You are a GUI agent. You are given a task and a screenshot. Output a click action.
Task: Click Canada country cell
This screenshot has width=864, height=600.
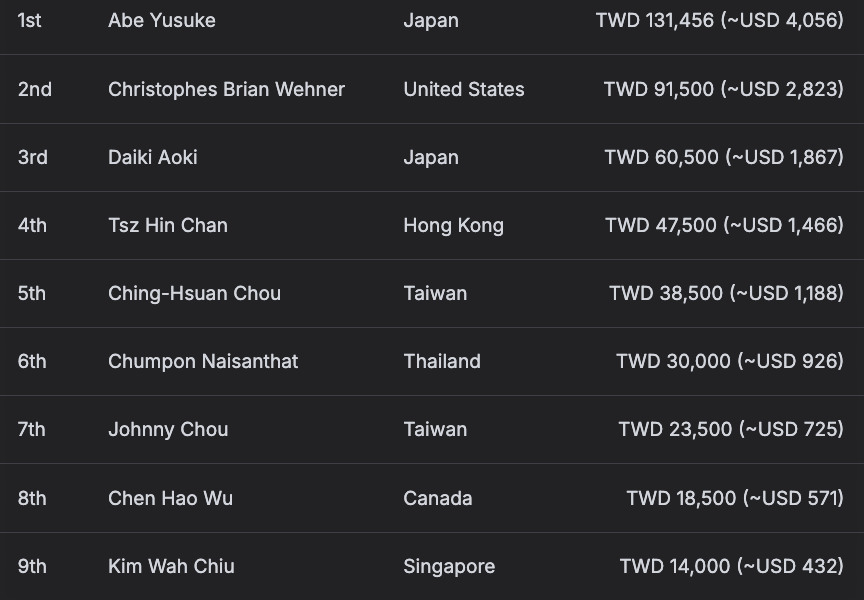(438, 499)
